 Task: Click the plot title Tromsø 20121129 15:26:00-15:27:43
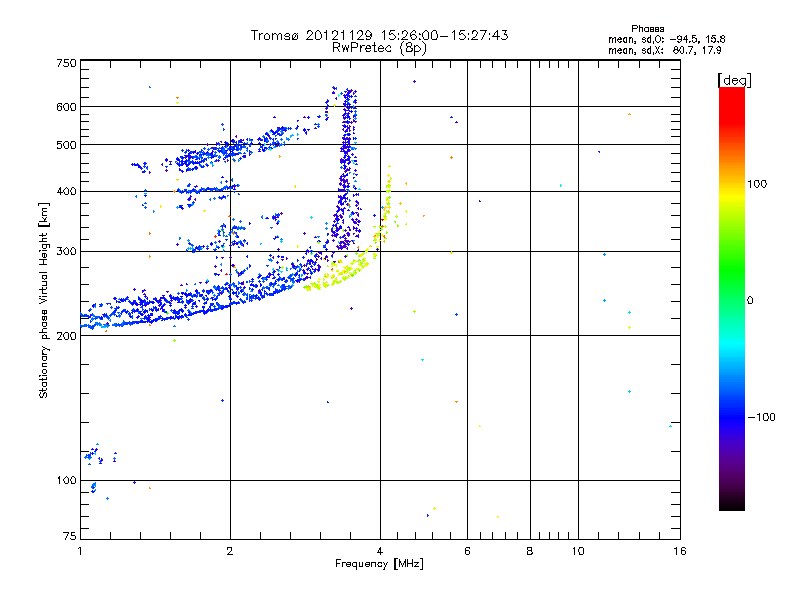pyautogui.click(x=379, y=35)
